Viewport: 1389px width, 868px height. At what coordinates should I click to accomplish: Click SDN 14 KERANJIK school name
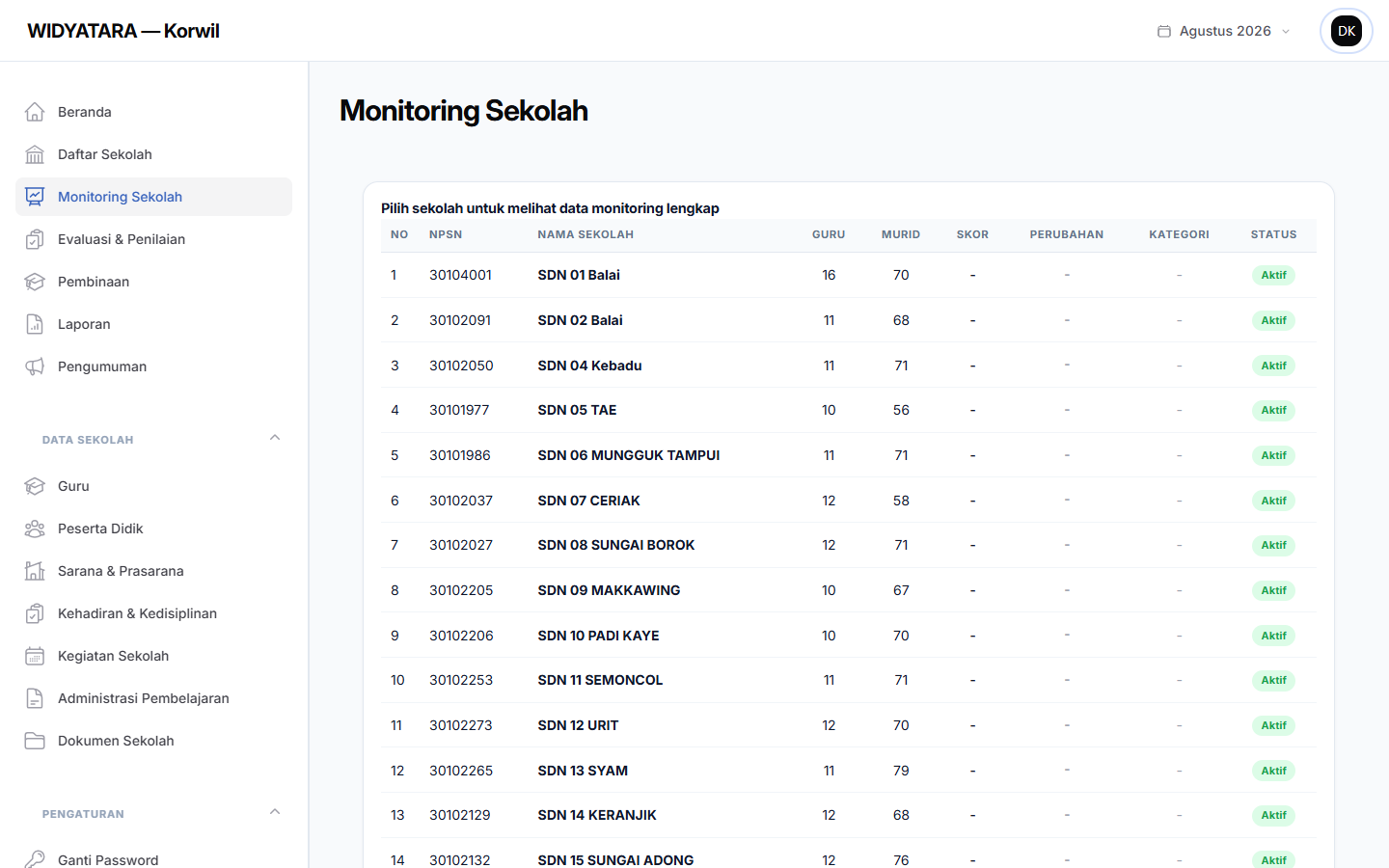[597, 815]
